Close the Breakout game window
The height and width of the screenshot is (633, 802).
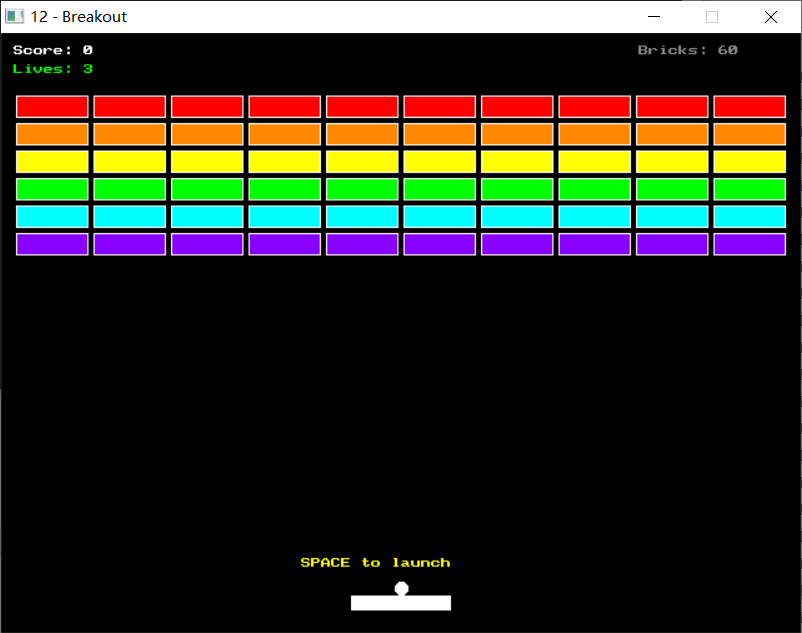770,17
